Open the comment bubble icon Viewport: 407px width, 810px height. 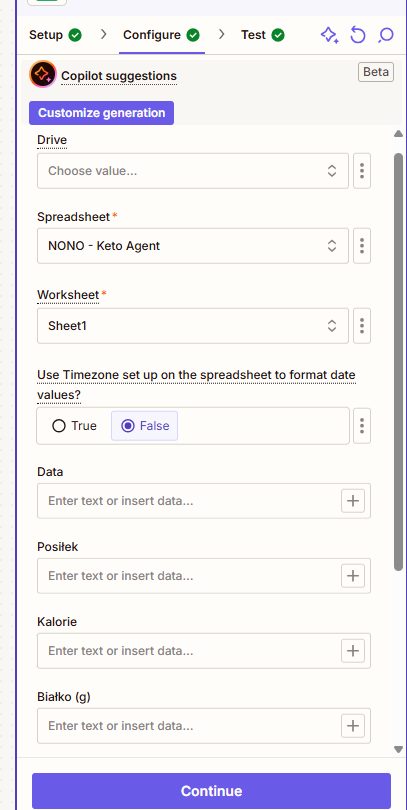386,35
